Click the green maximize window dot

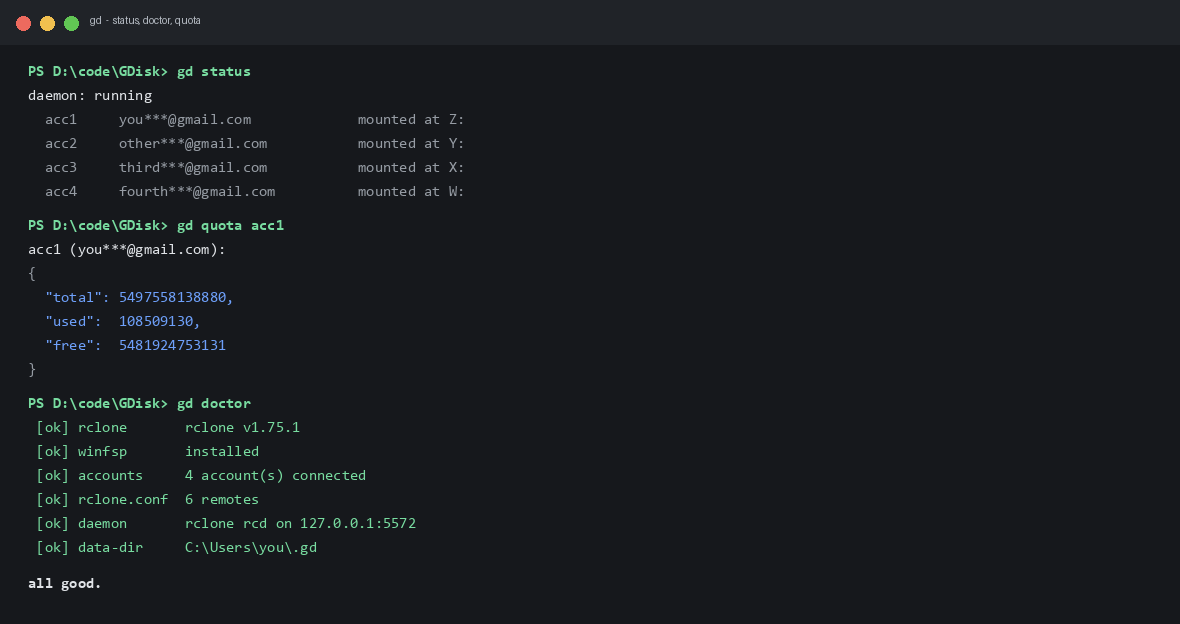point(71,23)
